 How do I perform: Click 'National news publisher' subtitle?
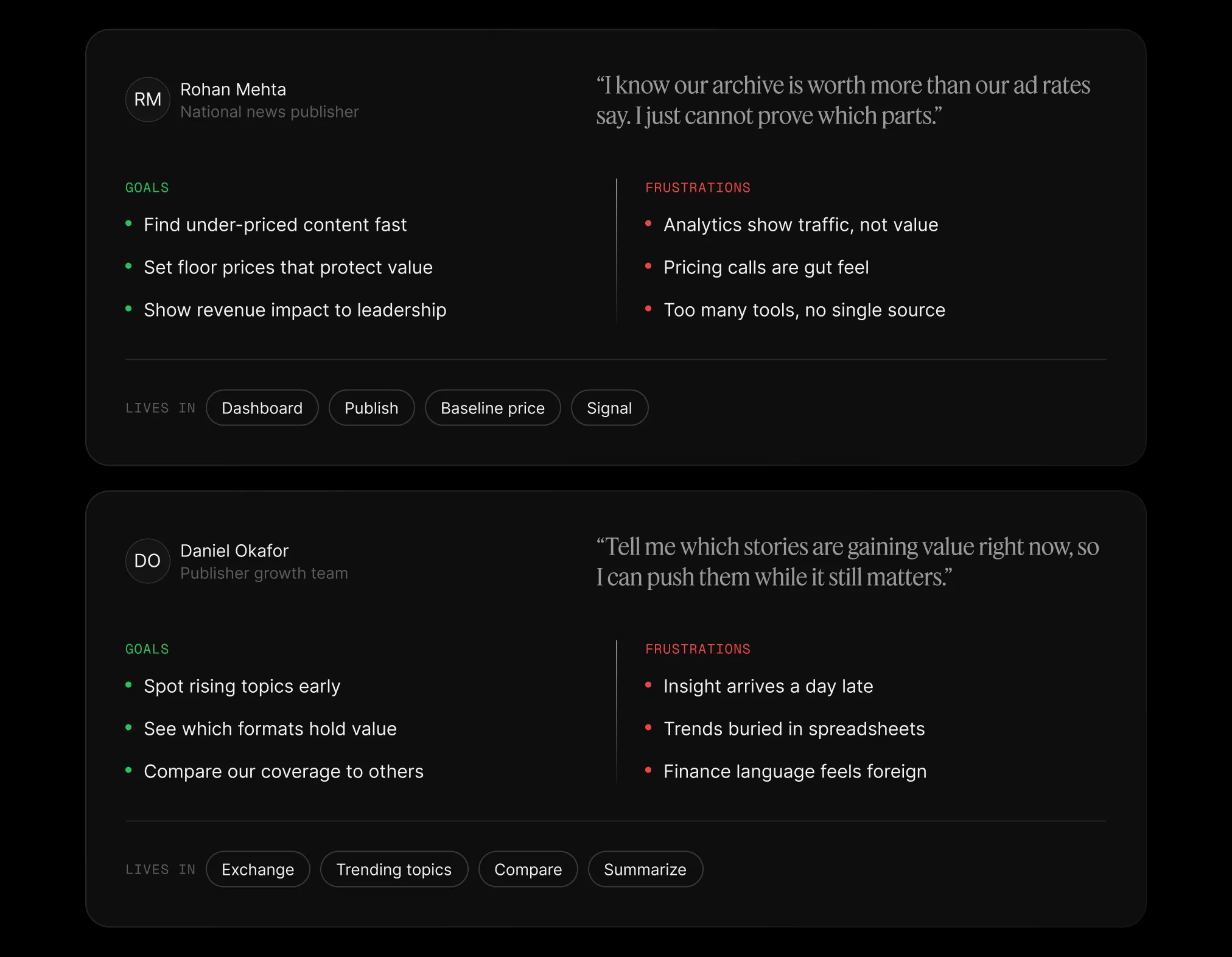tap(270, 112)
